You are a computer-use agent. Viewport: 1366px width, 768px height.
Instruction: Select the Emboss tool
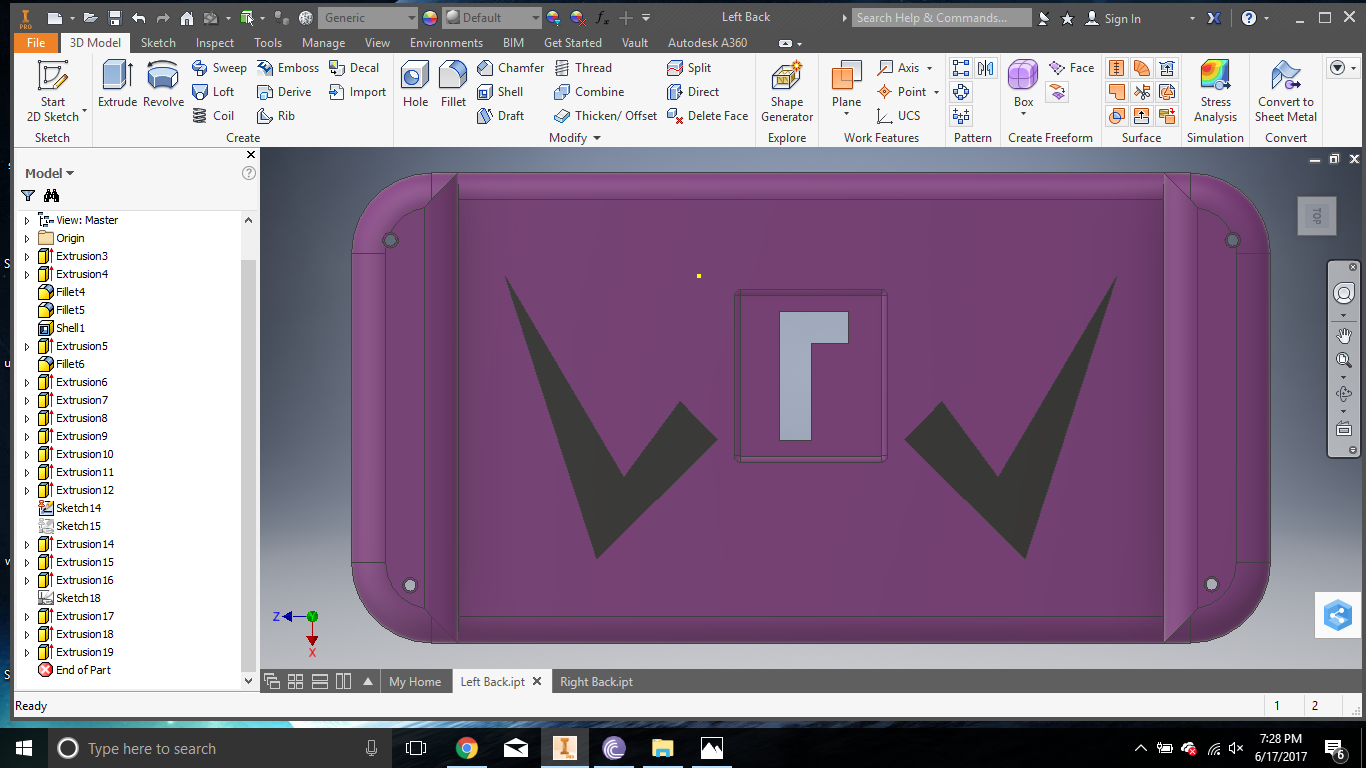(x=287, y=68)
